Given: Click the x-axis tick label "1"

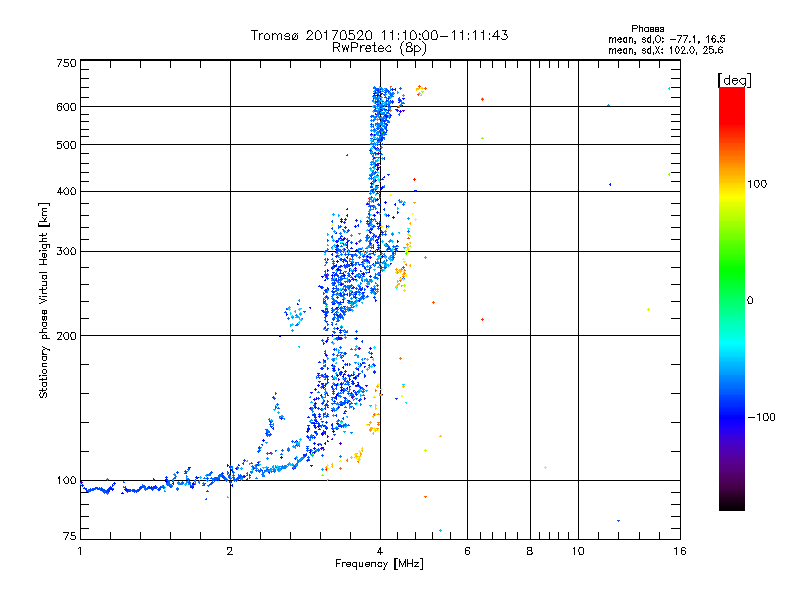Looking at the screenshot, I should click(x=80, y=551).
